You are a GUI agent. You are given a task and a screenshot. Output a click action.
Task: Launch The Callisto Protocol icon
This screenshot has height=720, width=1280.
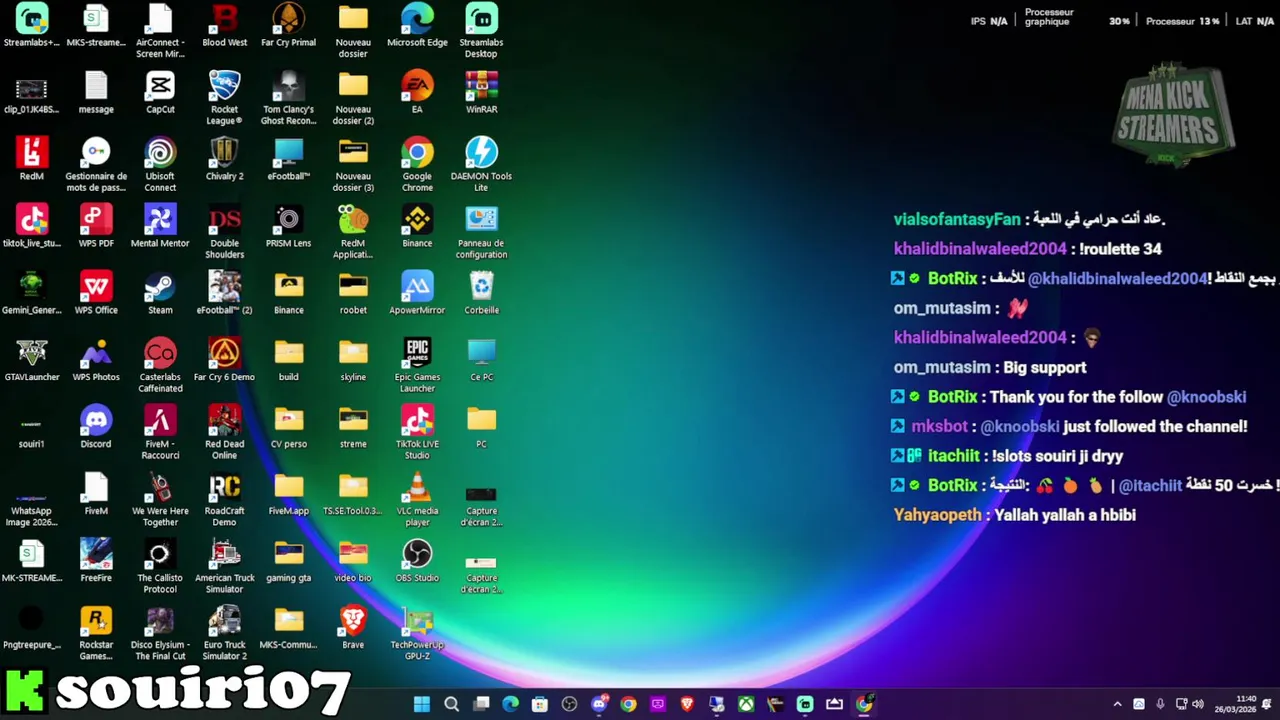pyautogui.click(x=160, y=567)
